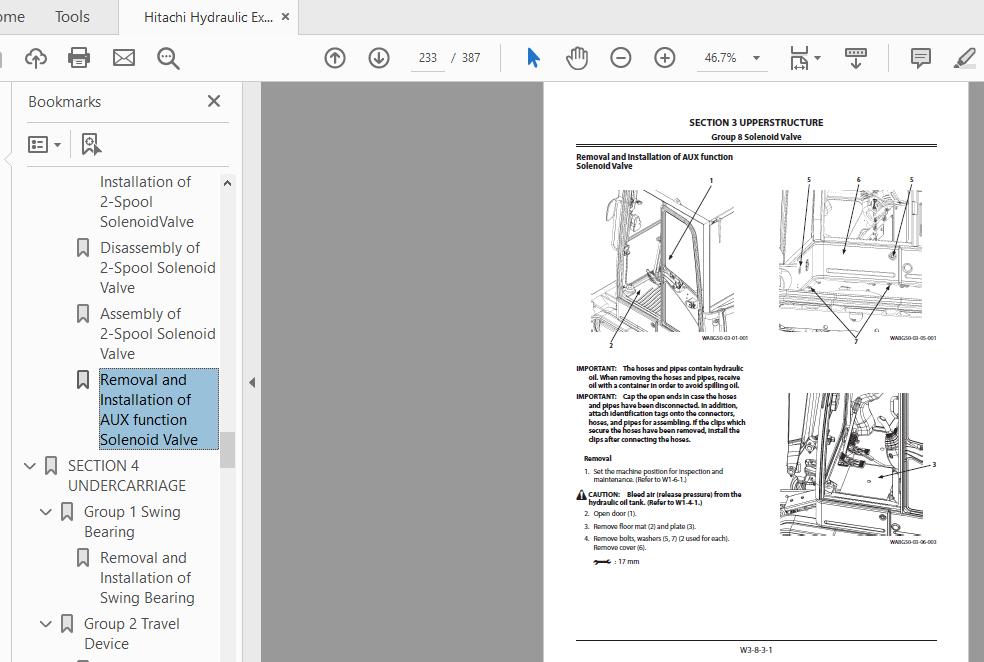984x662 pixels.
Task: Click the page number field 233
Action: [x=427, y=58]
